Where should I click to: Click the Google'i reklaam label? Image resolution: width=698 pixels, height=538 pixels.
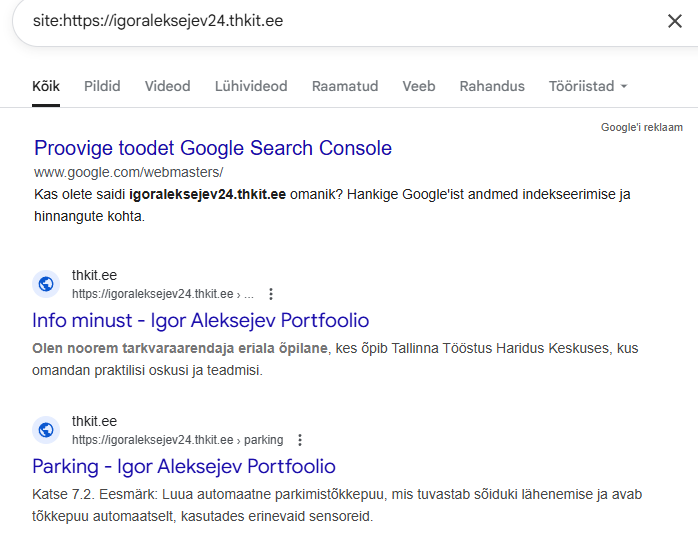tap(641, 127)
